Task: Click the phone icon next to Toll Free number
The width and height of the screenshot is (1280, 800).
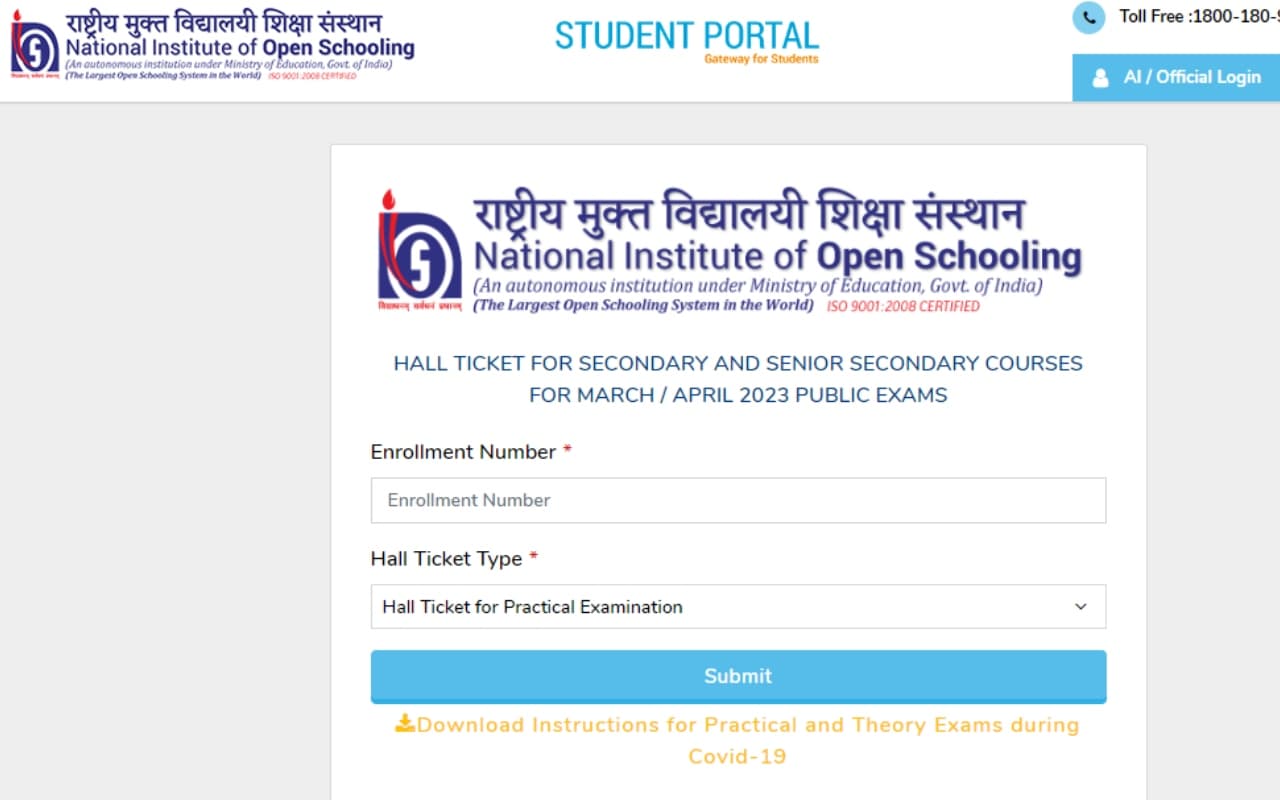Action: 1088,17
